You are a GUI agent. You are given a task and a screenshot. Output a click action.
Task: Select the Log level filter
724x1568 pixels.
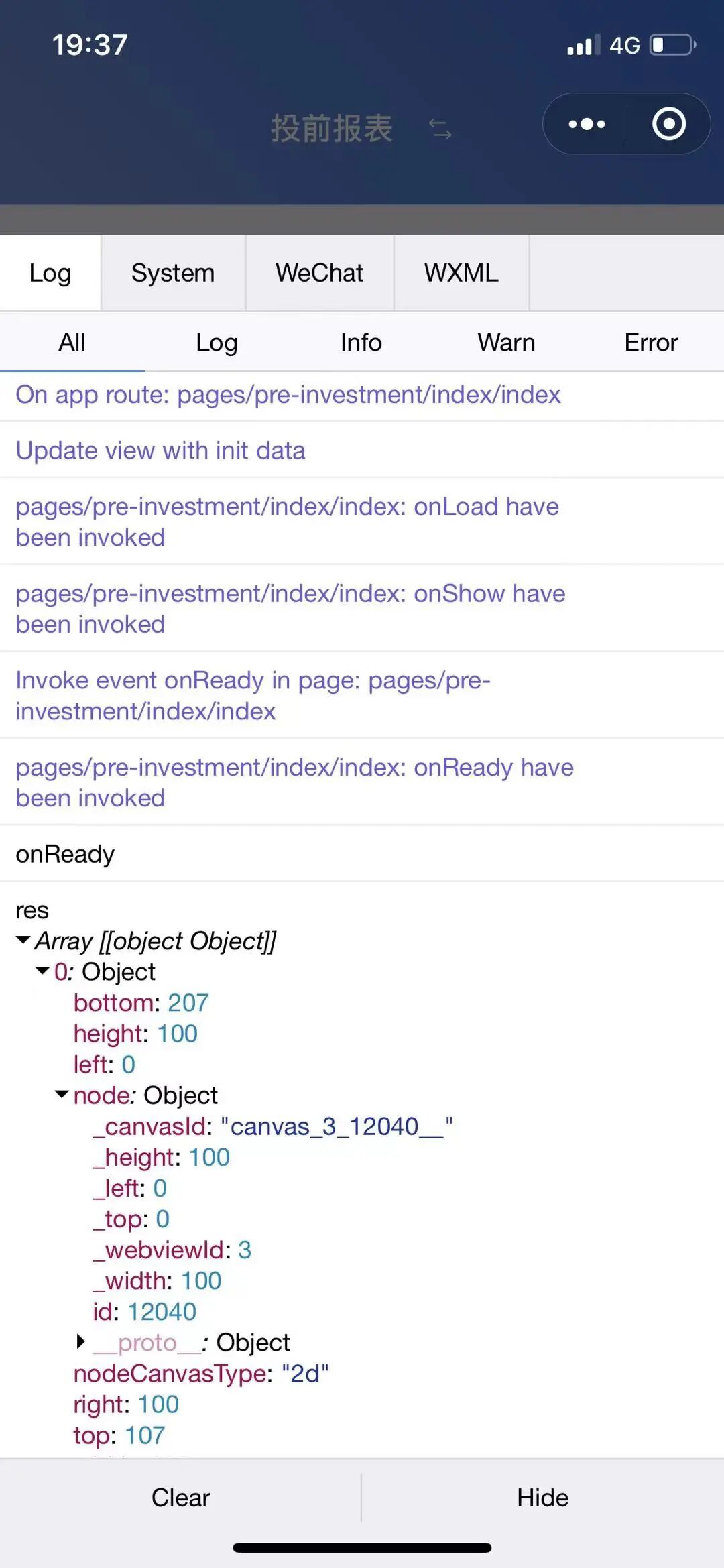pos(217,342)
